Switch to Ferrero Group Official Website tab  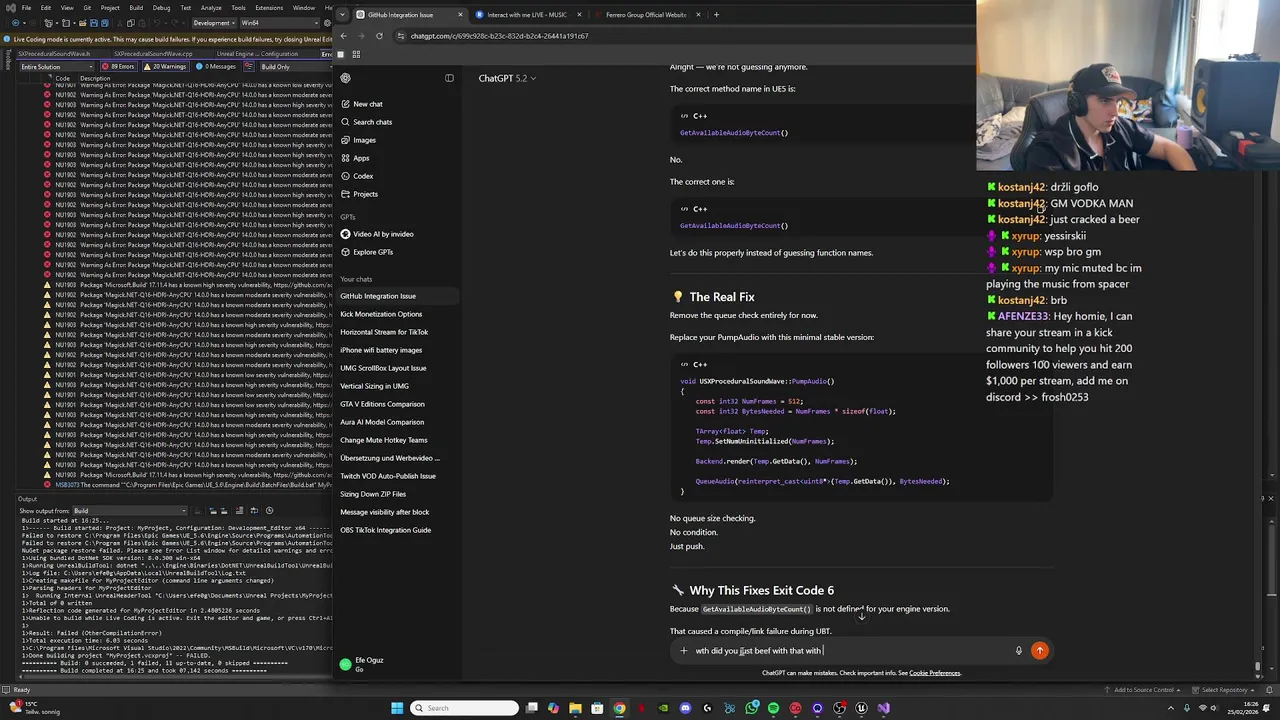[x=646, y=15]
